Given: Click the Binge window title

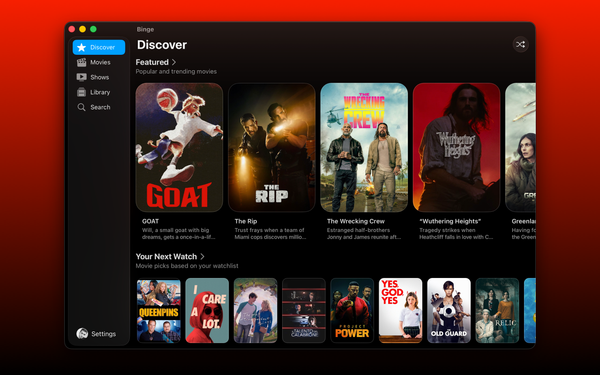Looking at the screenshot, I should [145, 29].
